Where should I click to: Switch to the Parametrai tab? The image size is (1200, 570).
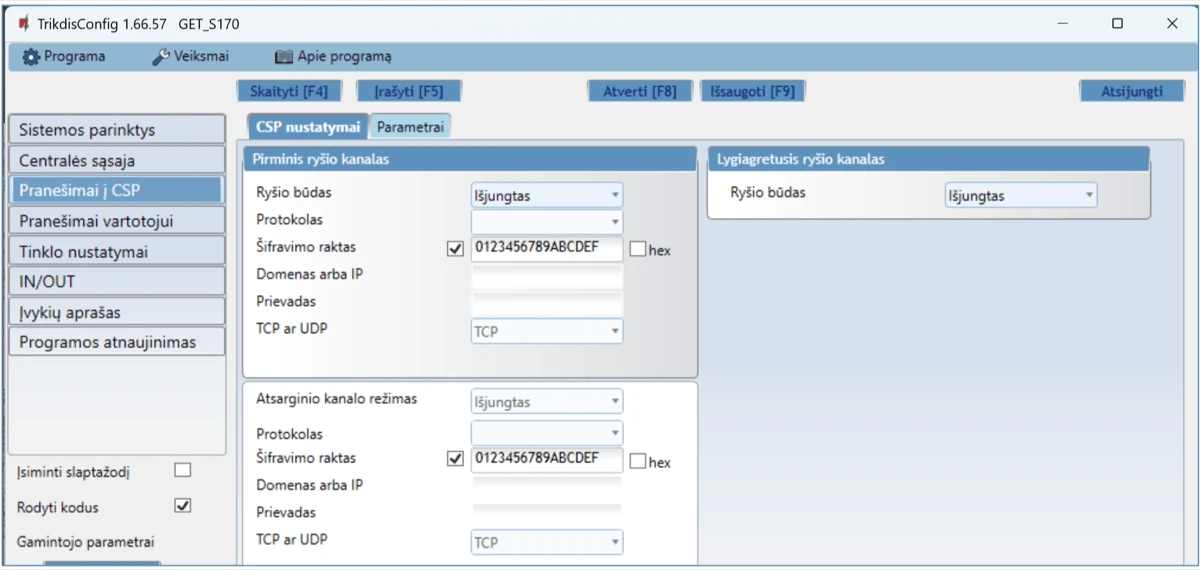point(411,127)
